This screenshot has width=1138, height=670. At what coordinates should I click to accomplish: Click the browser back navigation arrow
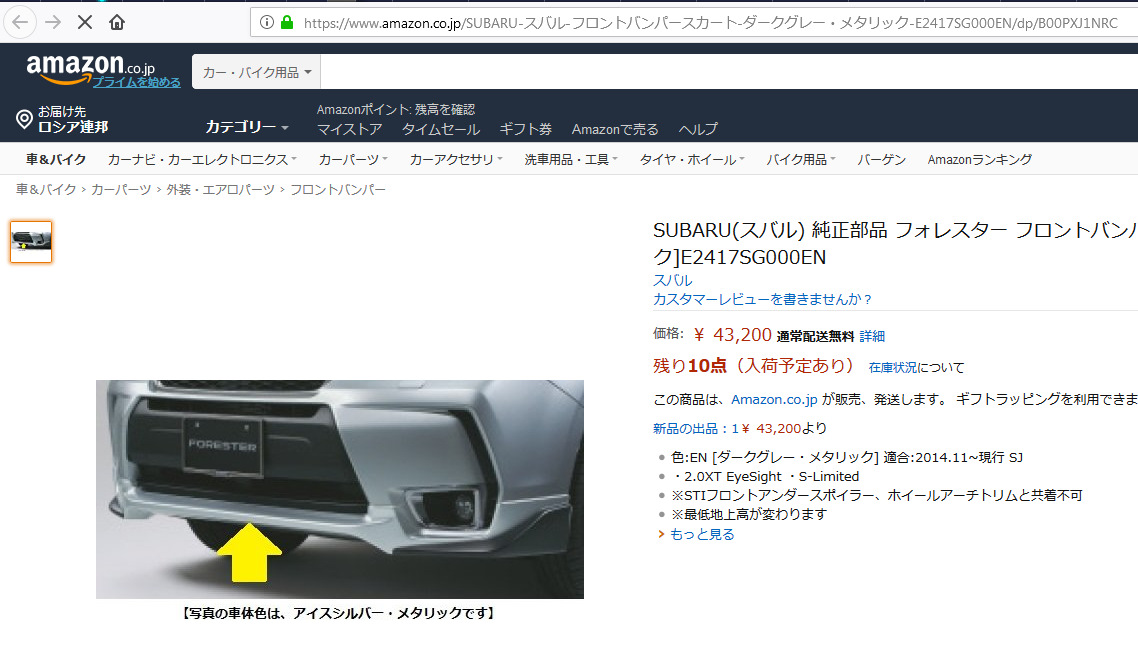[x=20, y=20]
